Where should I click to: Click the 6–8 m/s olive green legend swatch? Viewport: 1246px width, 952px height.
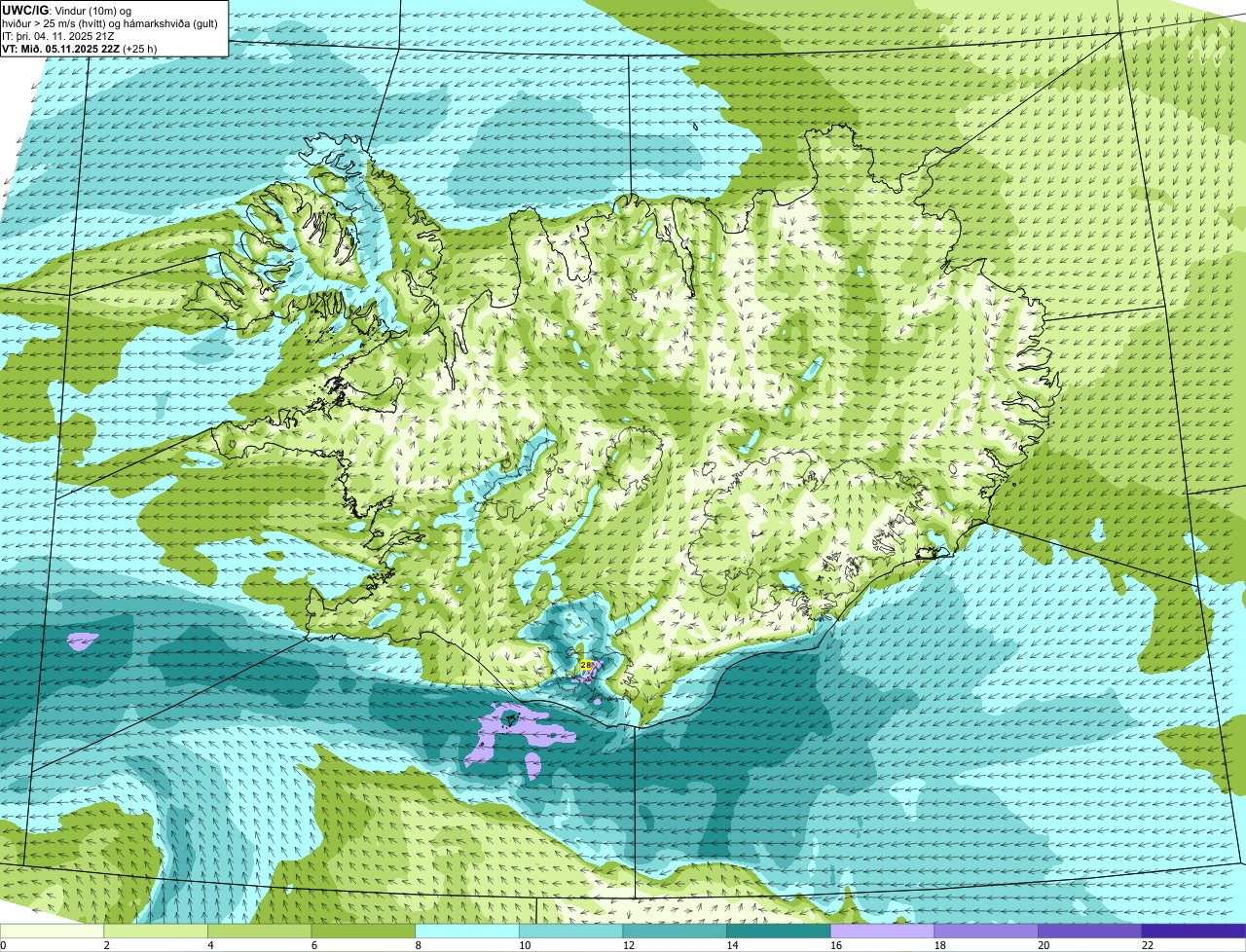tap(363, 932)
